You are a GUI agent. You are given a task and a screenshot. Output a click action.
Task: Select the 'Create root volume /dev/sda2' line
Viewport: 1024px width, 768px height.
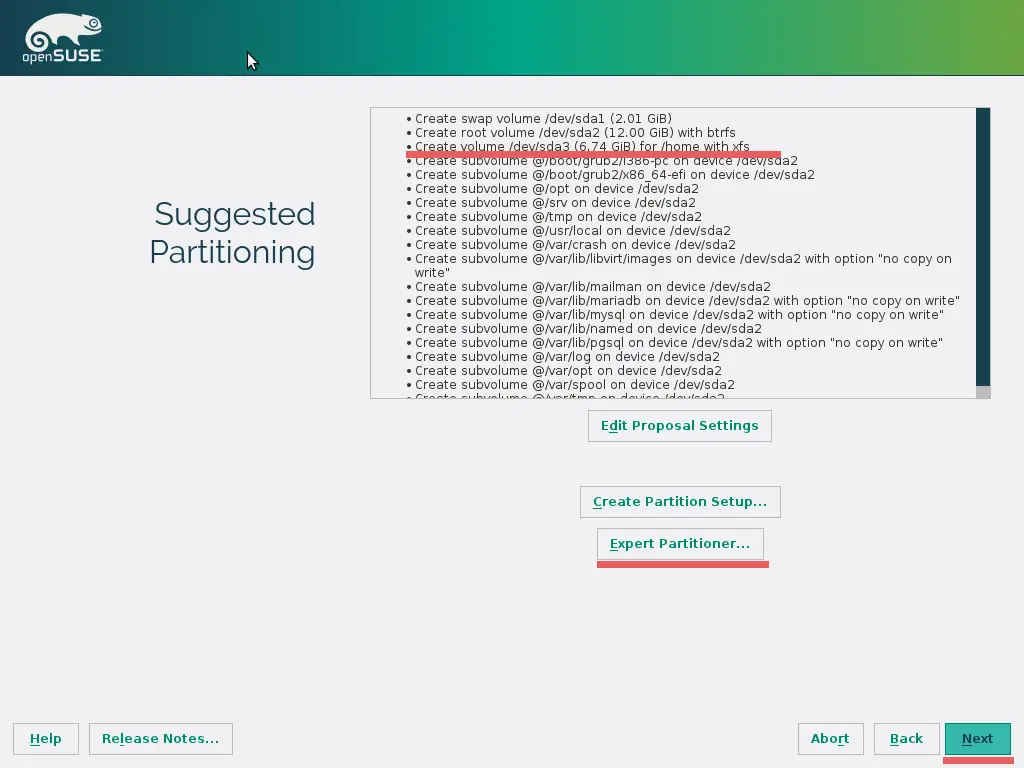click(575, 133)
